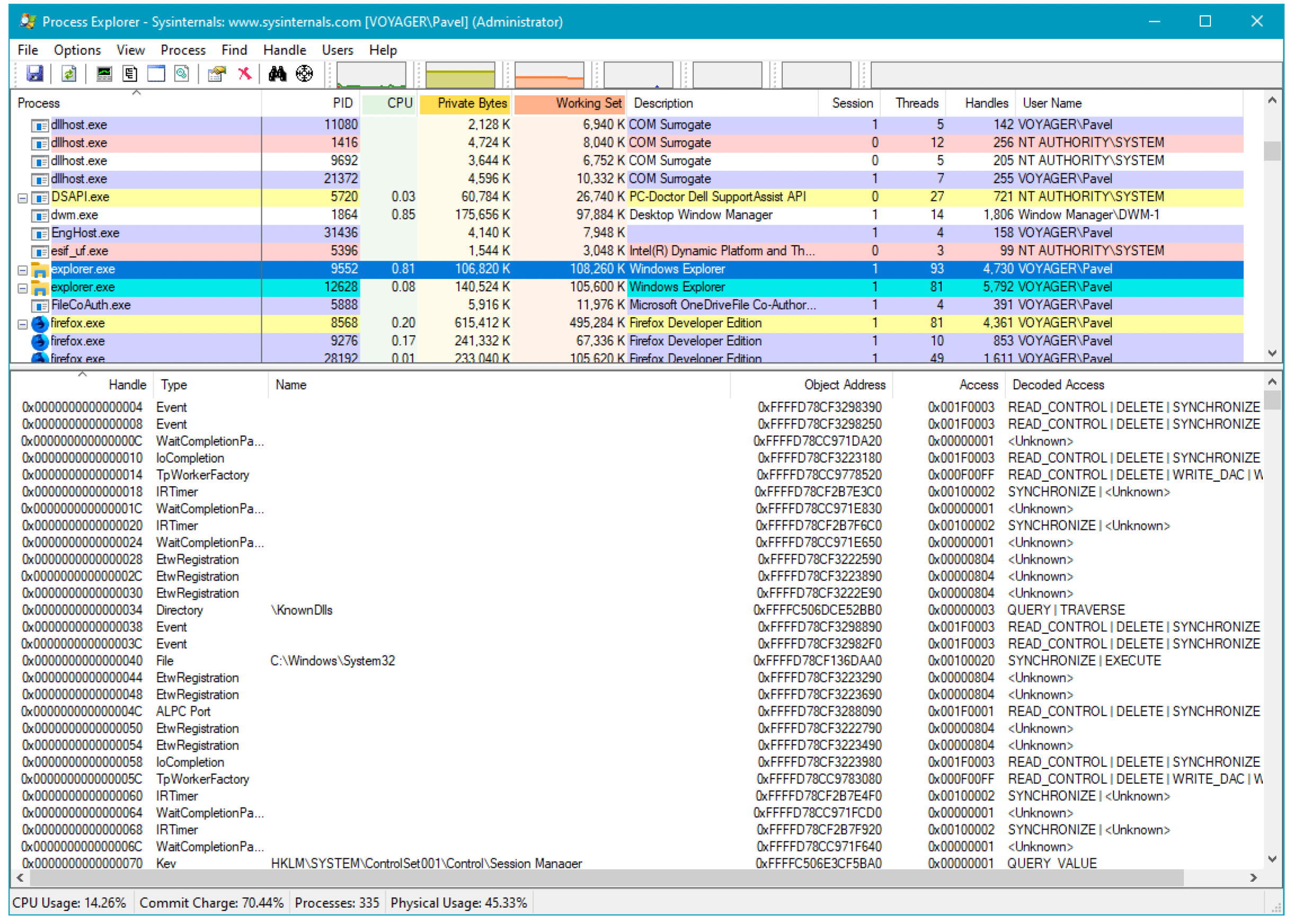Click the process list vertical scrollbar thumb
Image resolution: width=1292 pixels, height=924 pixels.
point(1272,151)
